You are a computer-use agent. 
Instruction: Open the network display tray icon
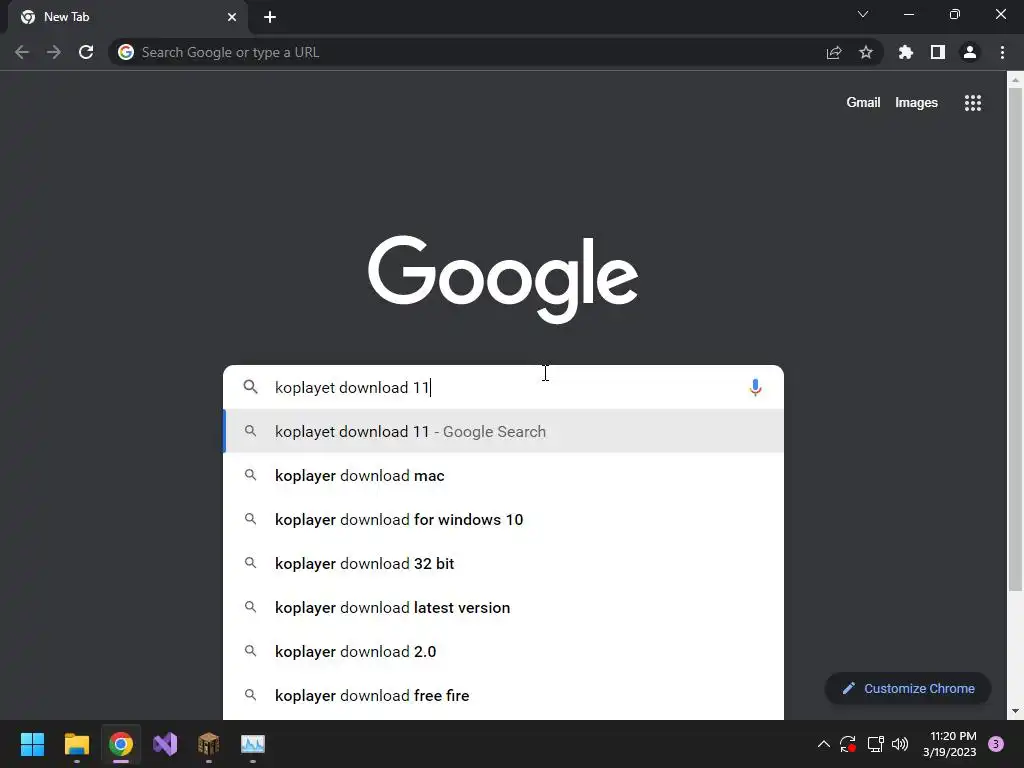click(x=875, y=744)
